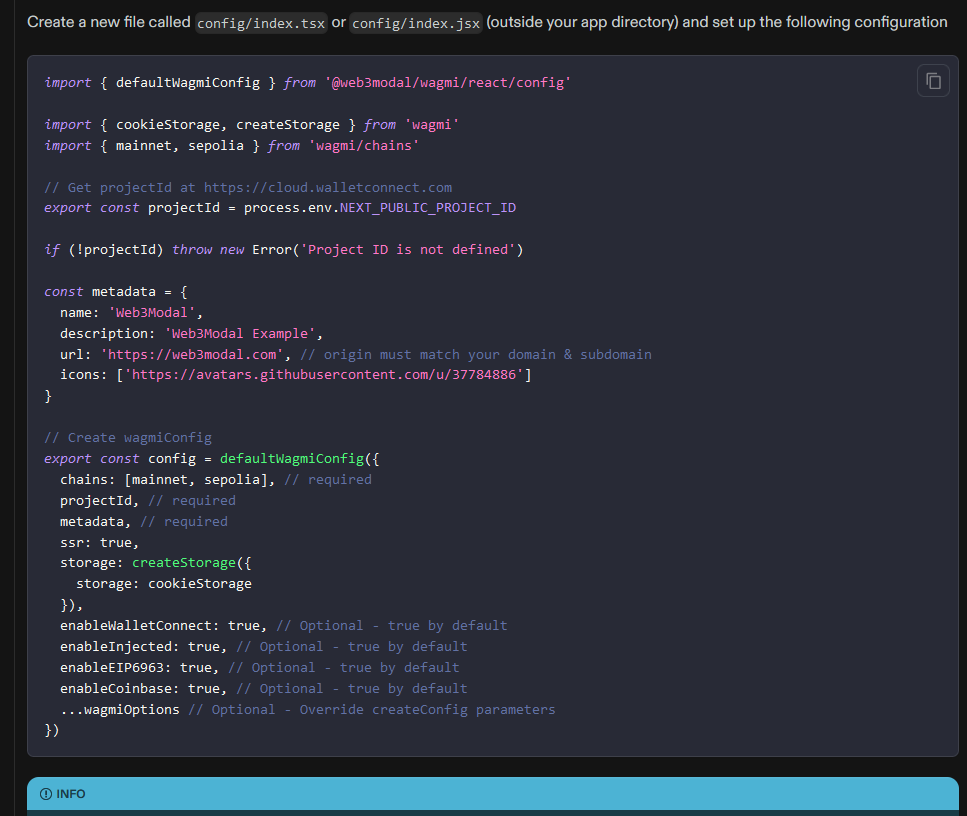Click NEXT_PUBLIC_PROJECT_ID environment variable
Image resolution: width=967 pixels, height=816 pixels.
[428, 208]
